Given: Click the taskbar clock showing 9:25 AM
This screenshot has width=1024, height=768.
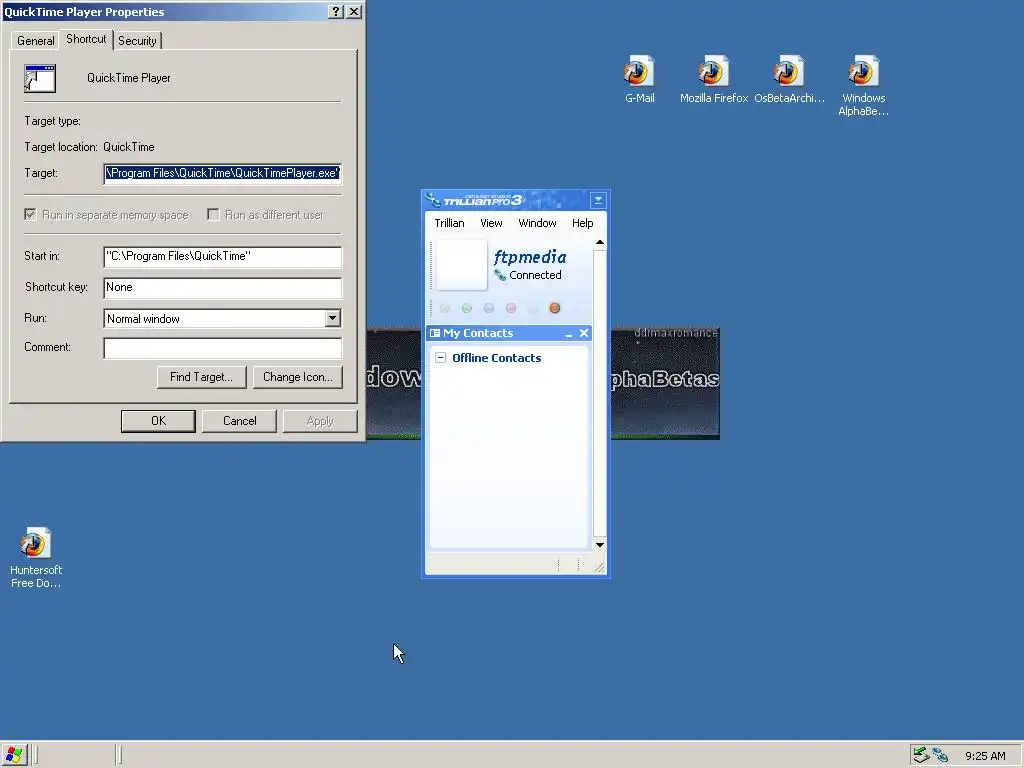Looking at the screenshot, I should (x=985, y=756).
